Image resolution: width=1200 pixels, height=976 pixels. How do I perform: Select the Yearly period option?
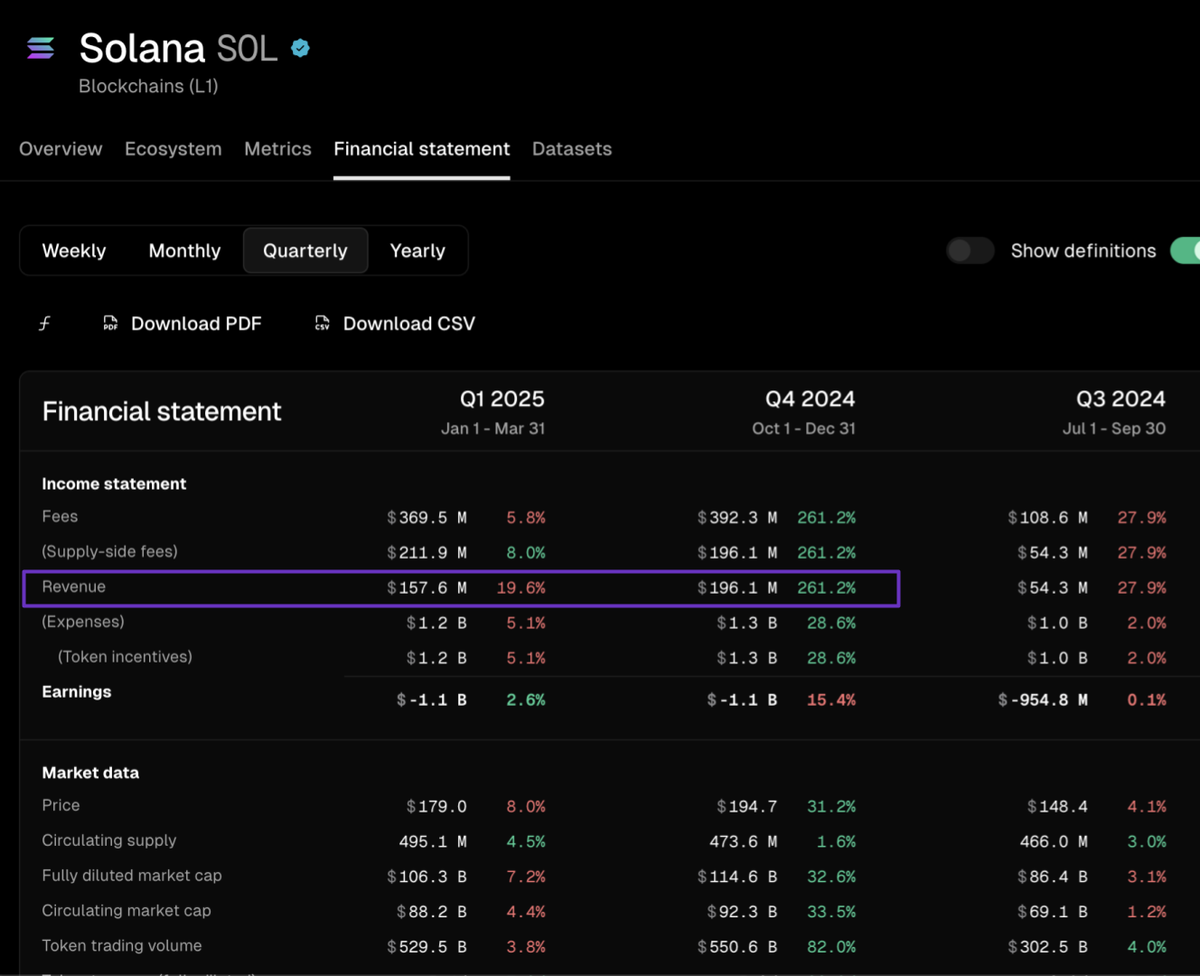pos(417,251)
